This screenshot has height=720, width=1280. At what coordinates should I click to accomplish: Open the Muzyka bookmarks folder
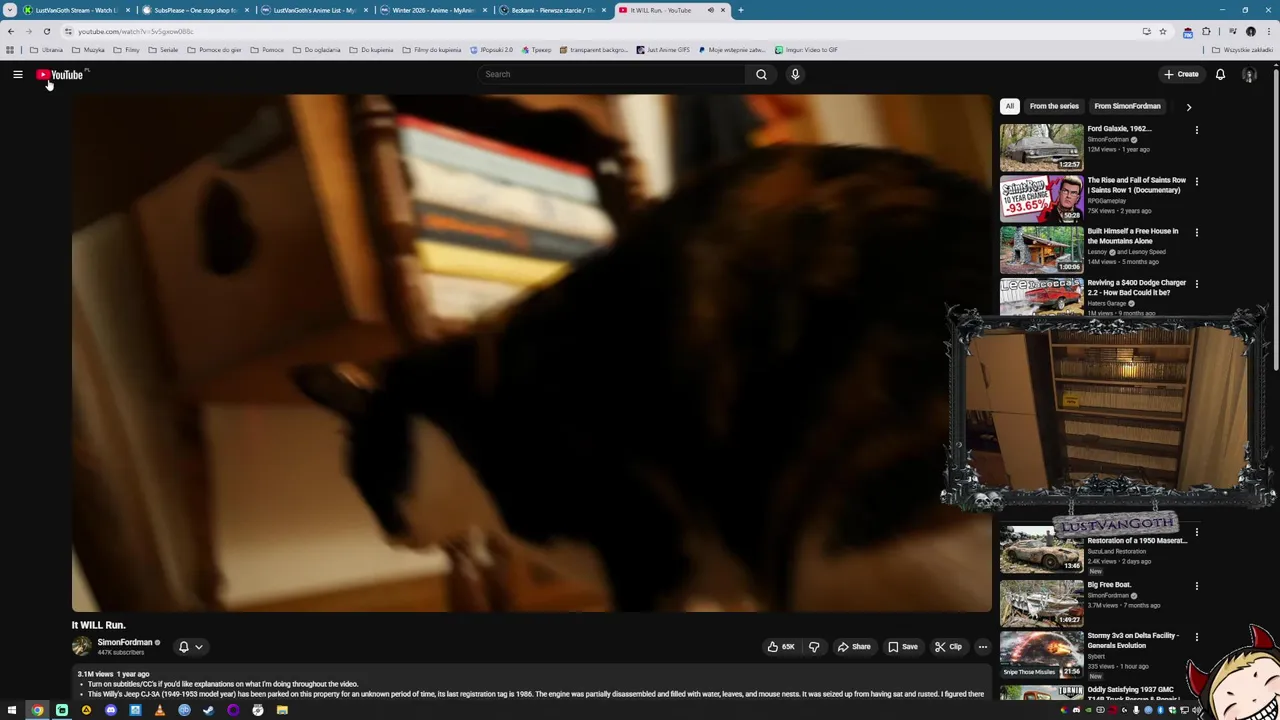point(88,50)
